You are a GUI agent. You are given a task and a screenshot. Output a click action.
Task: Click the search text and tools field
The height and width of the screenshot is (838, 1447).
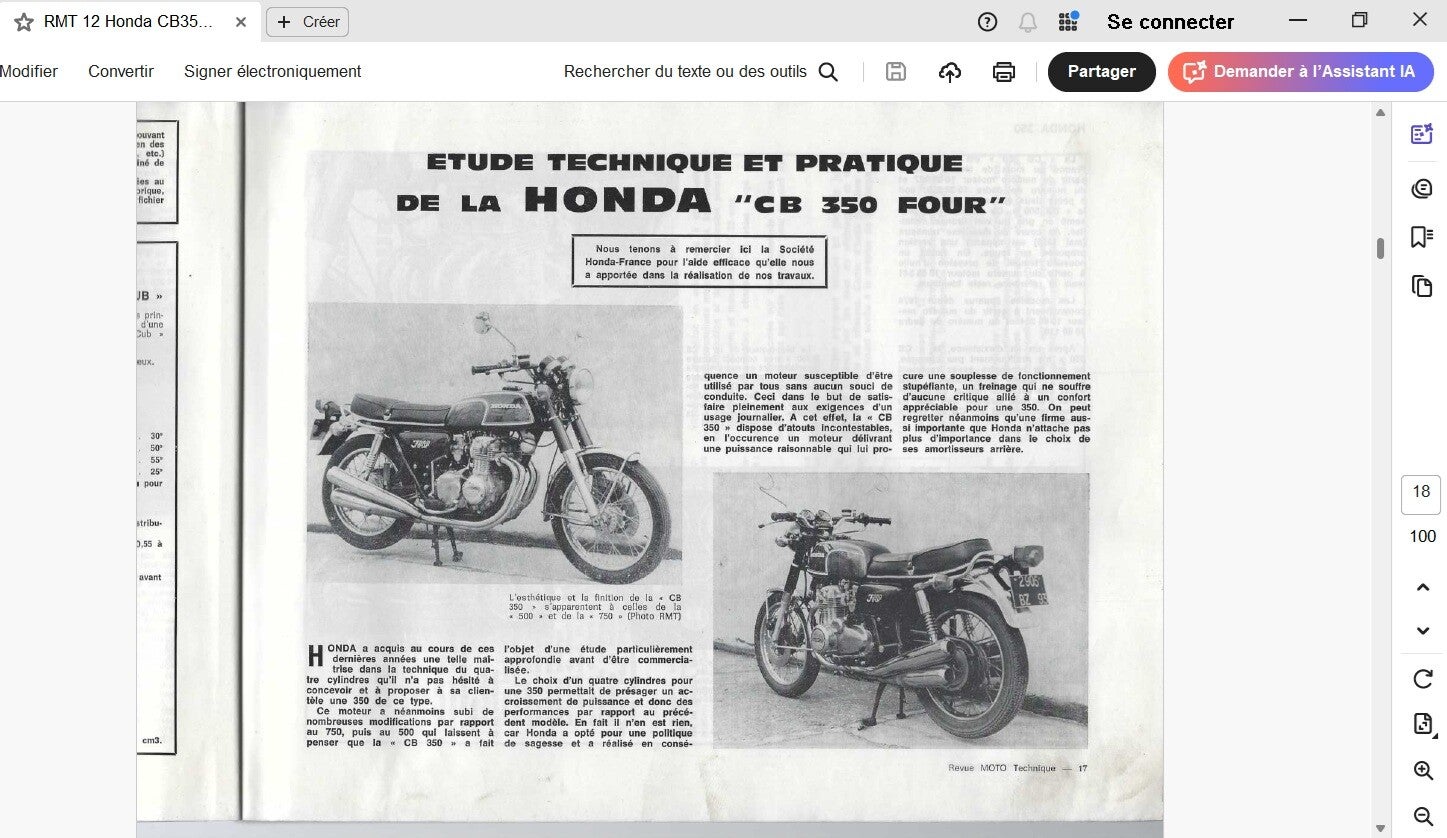[685, 72]
